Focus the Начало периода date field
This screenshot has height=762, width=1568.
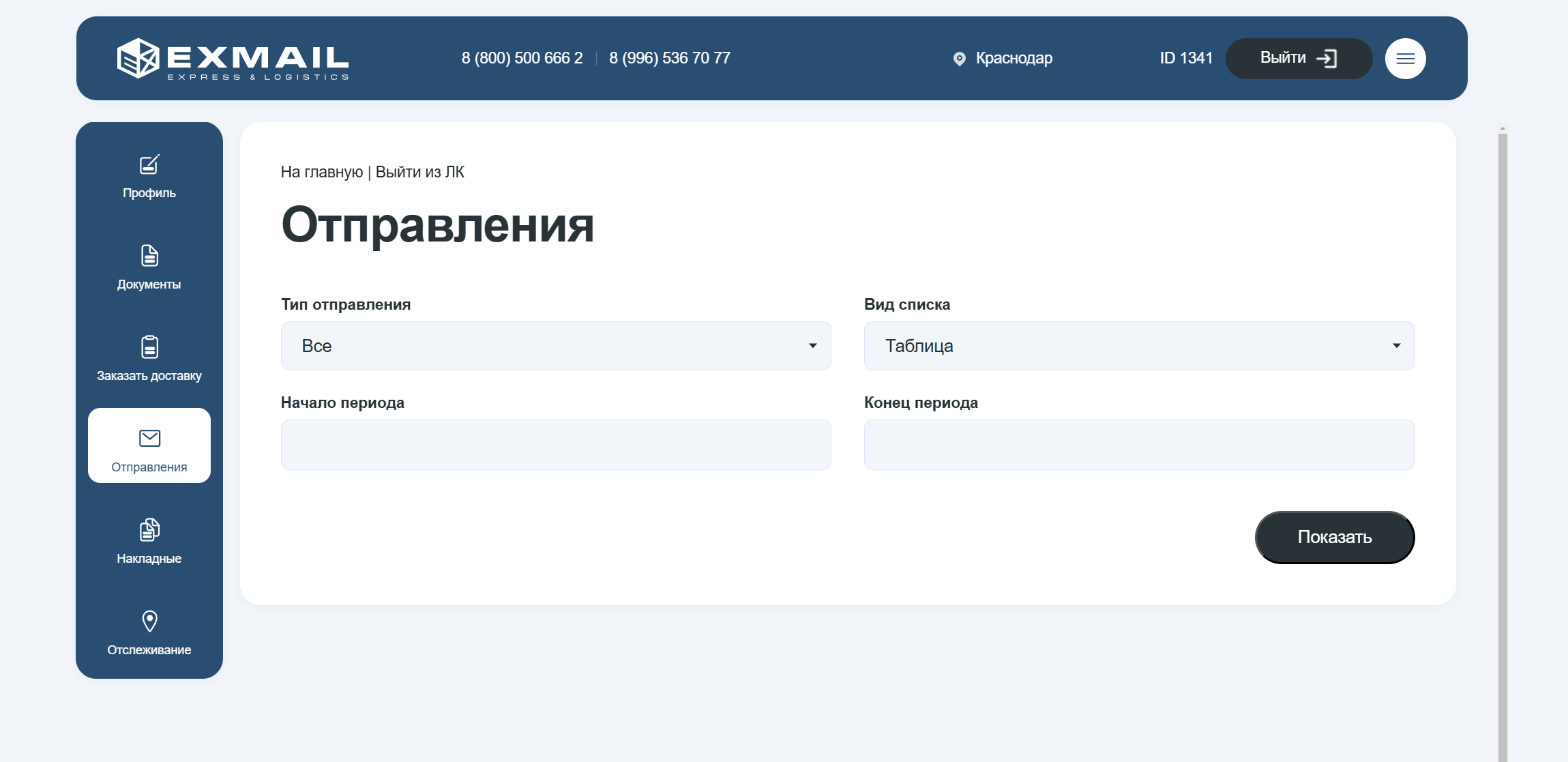[555, 445]
